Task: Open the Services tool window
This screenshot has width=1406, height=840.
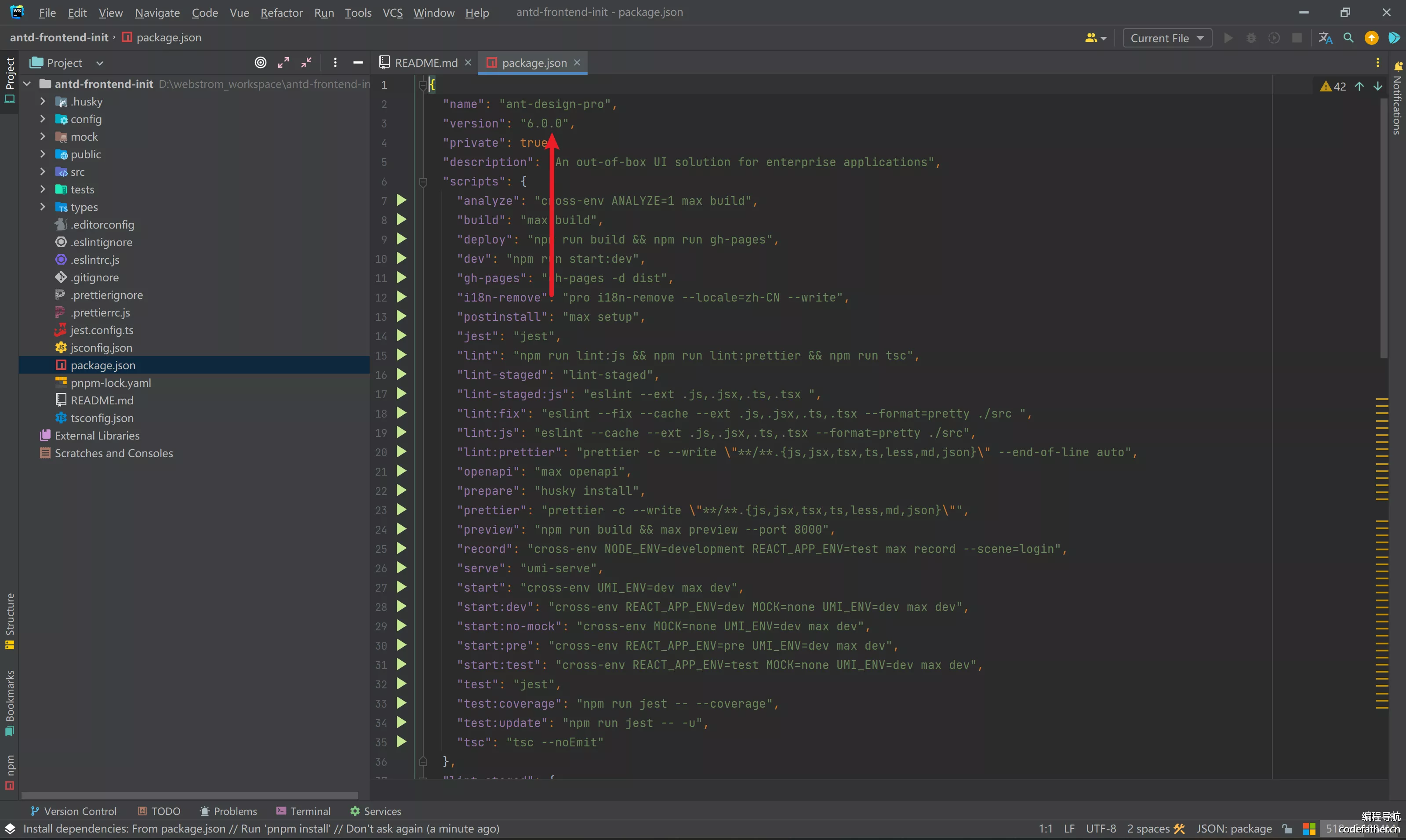Action: [x=376, y=811]
